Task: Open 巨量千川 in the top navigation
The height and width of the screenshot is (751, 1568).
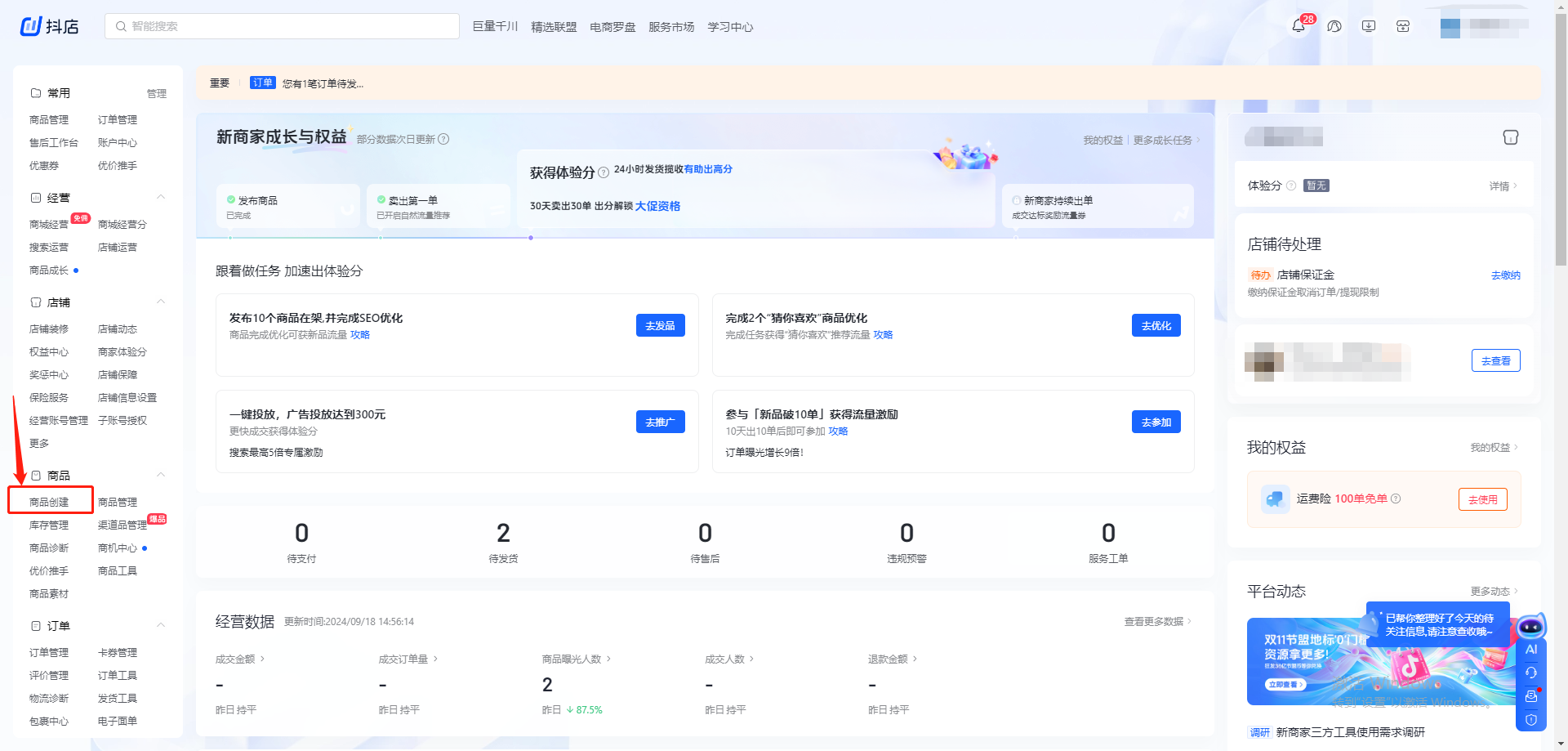Action: click(x=495, y=26)
